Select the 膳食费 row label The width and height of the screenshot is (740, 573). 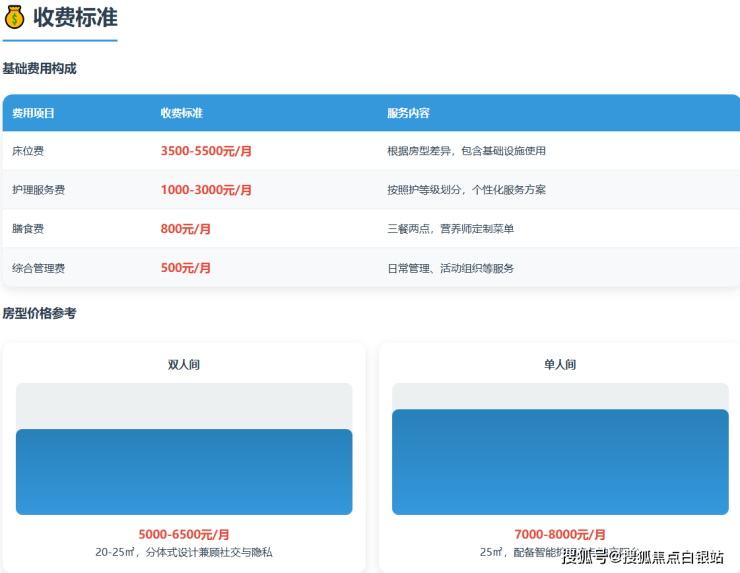point(28,229)
